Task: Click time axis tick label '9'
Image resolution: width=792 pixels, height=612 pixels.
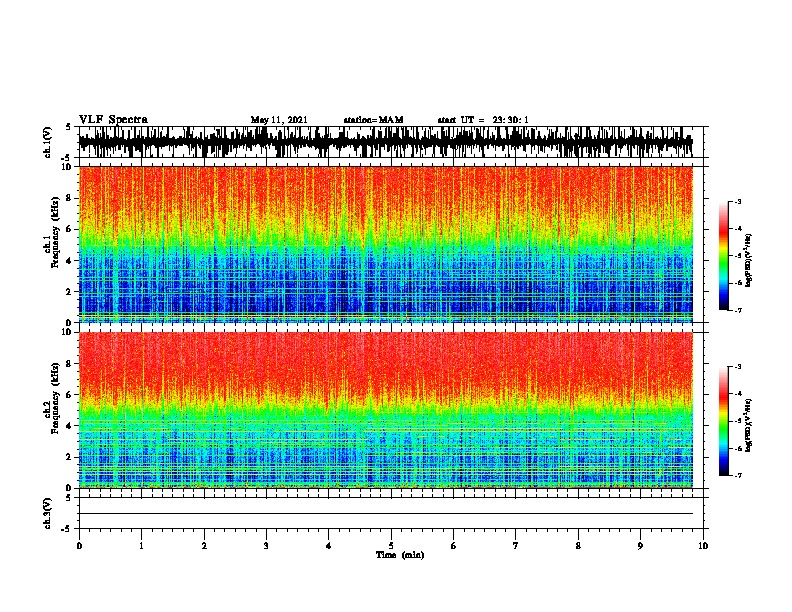Action: [640, 545]
